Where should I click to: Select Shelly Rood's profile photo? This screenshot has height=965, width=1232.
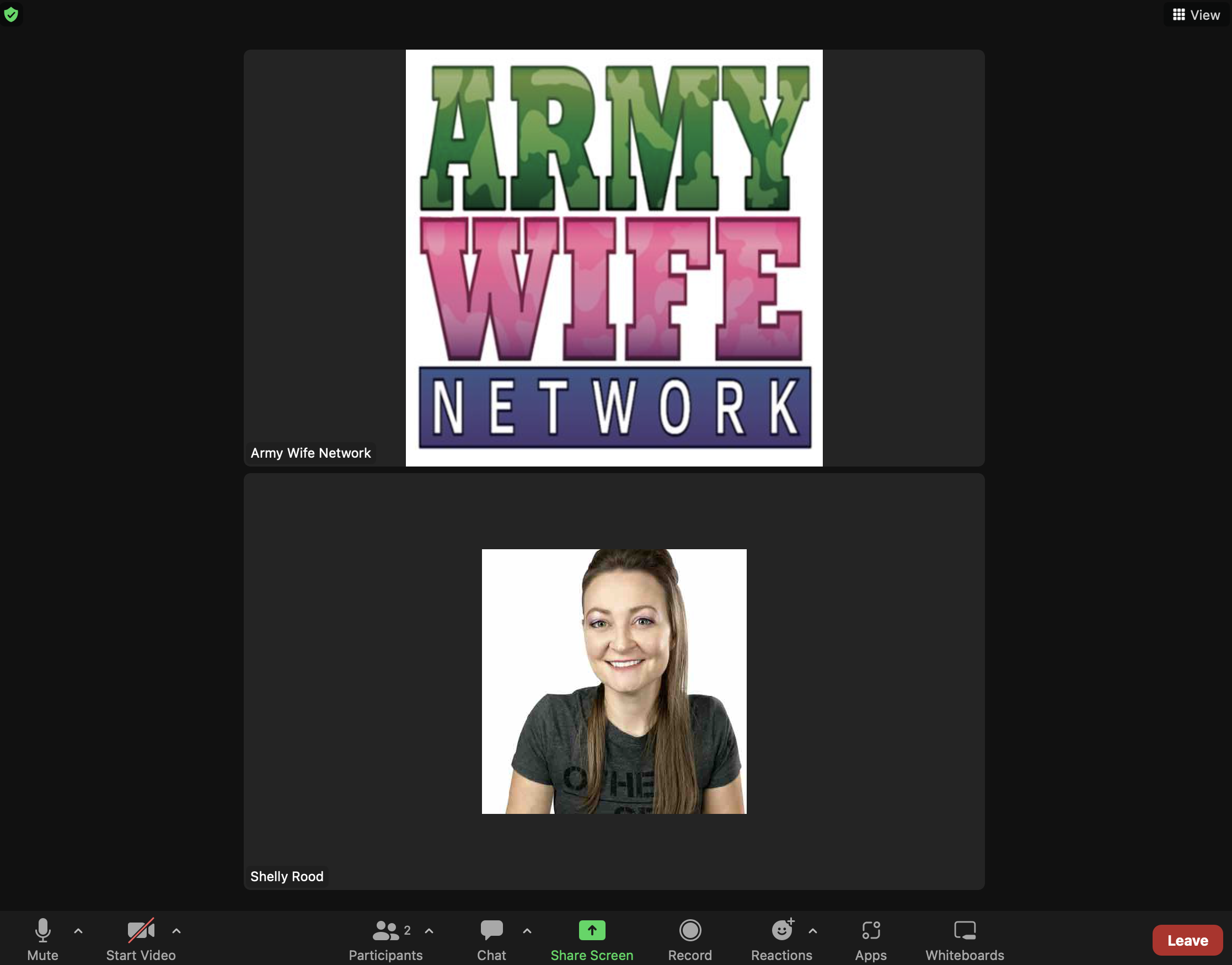(x=614, y=682)
